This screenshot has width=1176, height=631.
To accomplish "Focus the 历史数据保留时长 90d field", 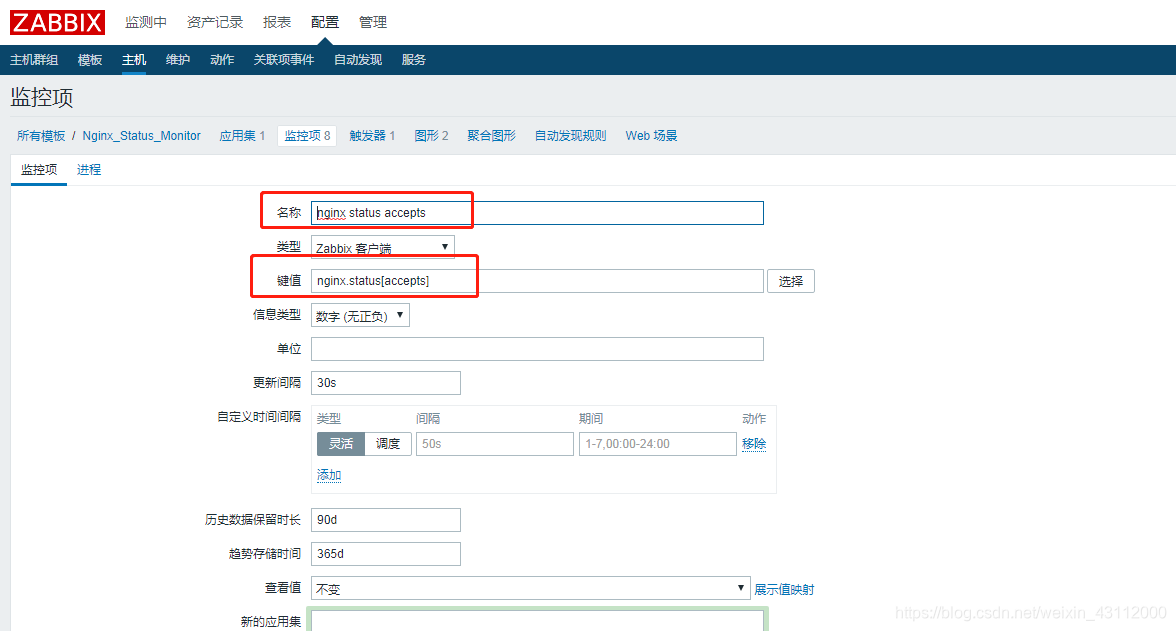I will [386, 520].
